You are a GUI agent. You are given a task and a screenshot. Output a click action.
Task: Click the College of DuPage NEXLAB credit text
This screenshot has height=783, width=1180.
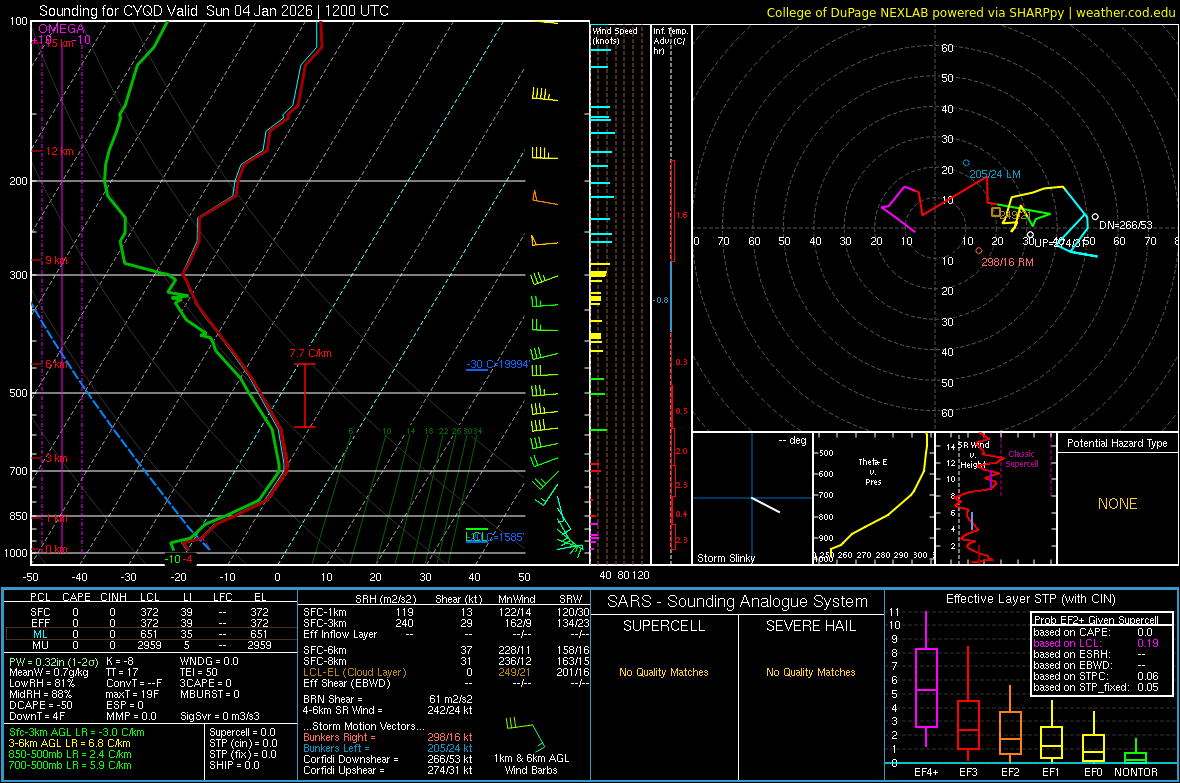coord(970,12)
